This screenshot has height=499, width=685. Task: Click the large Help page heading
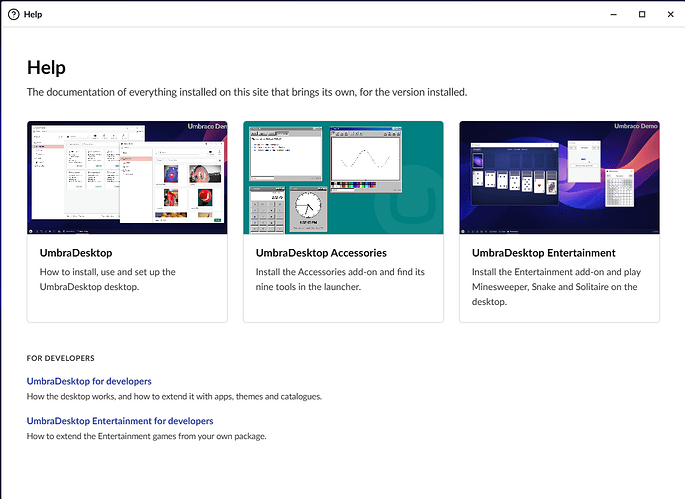(x=46, y=68)
